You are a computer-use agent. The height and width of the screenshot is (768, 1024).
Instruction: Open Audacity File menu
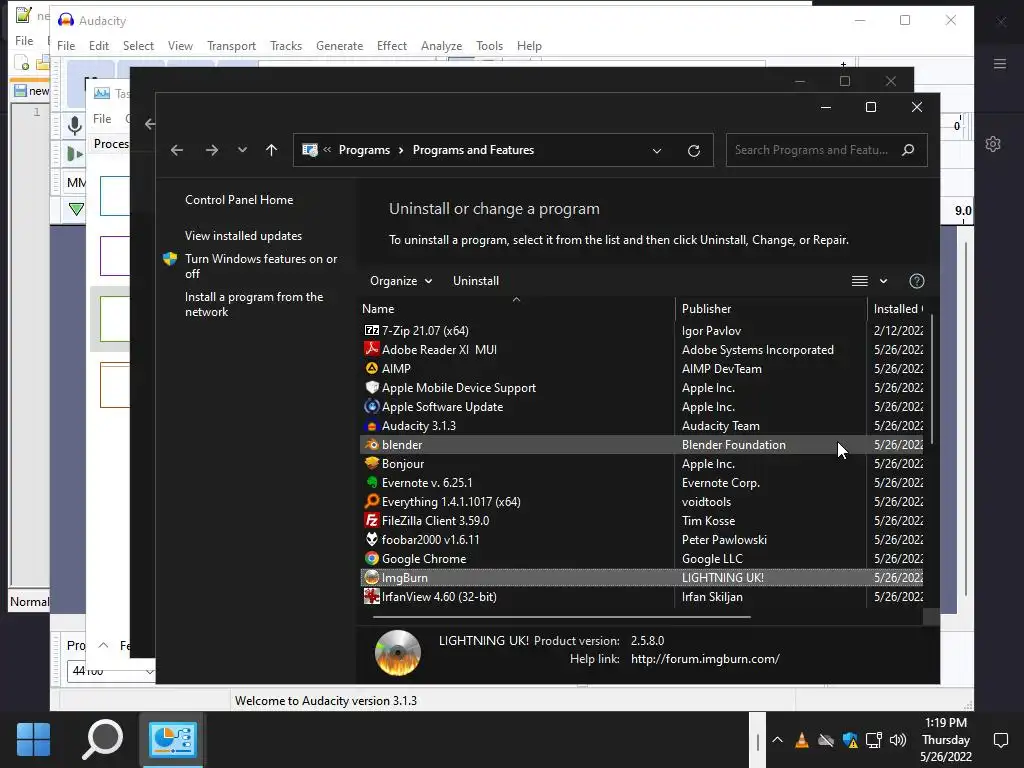[66, 46]
